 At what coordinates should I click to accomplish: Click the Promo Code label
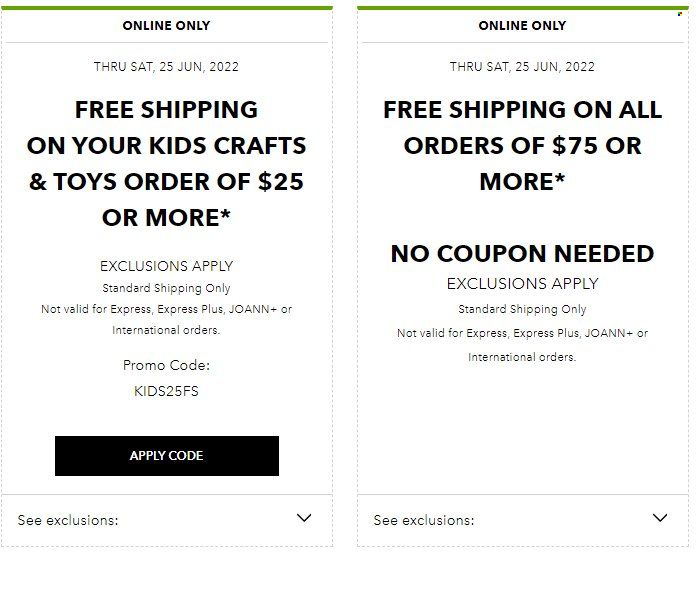(x=166, y=365)
